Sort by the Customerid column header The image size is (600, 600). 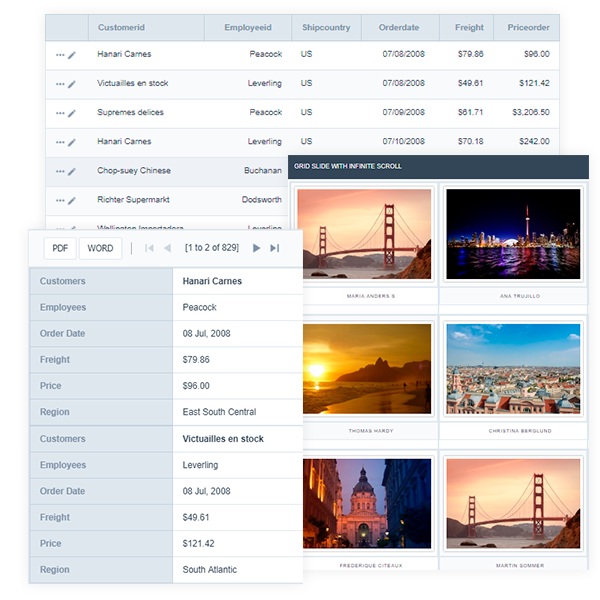tap(121, 28)
